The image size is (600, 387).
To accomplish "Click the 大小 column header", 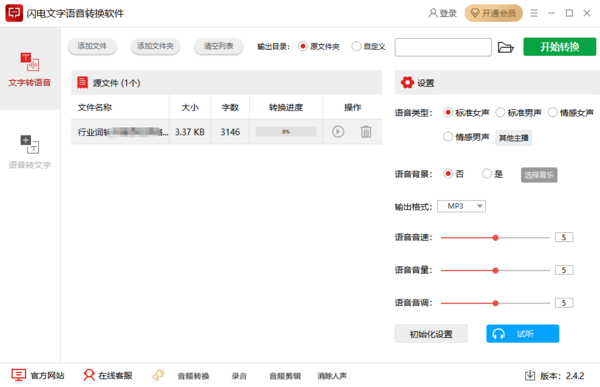I will click(190, 108).
